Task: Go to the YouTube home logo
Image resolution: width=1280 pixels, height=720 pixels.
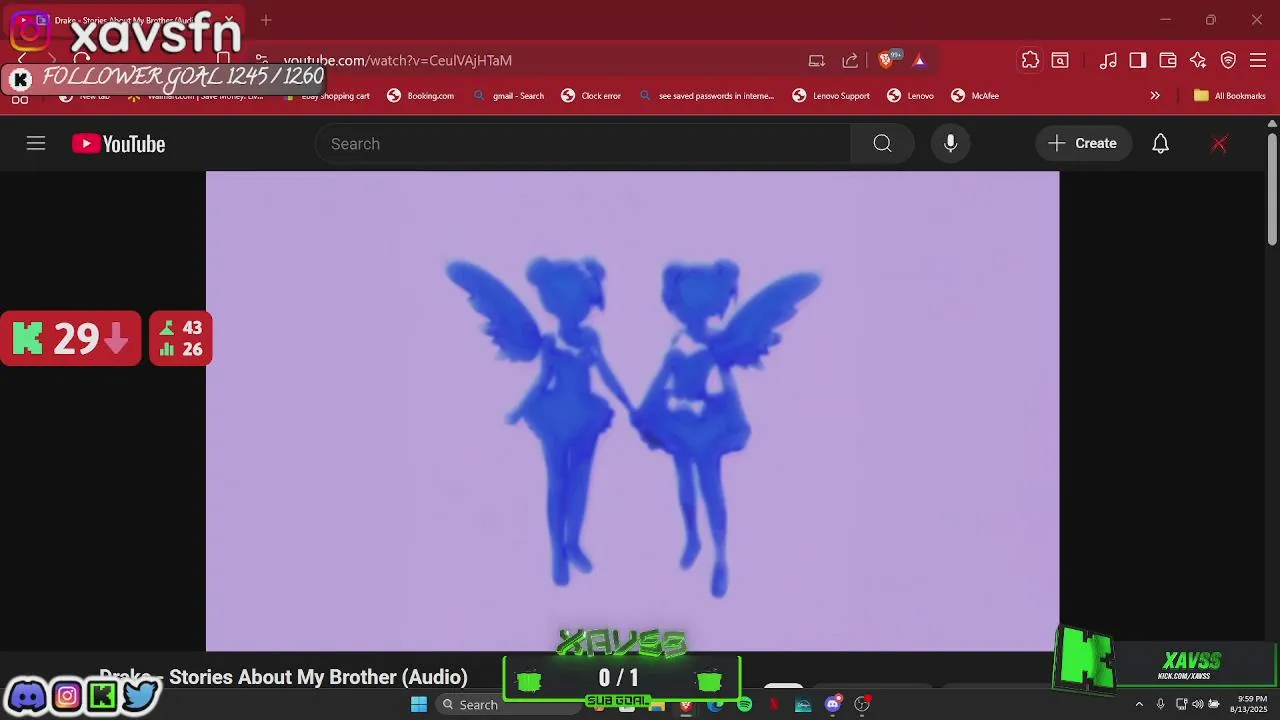Action: (x=118, y=144)
